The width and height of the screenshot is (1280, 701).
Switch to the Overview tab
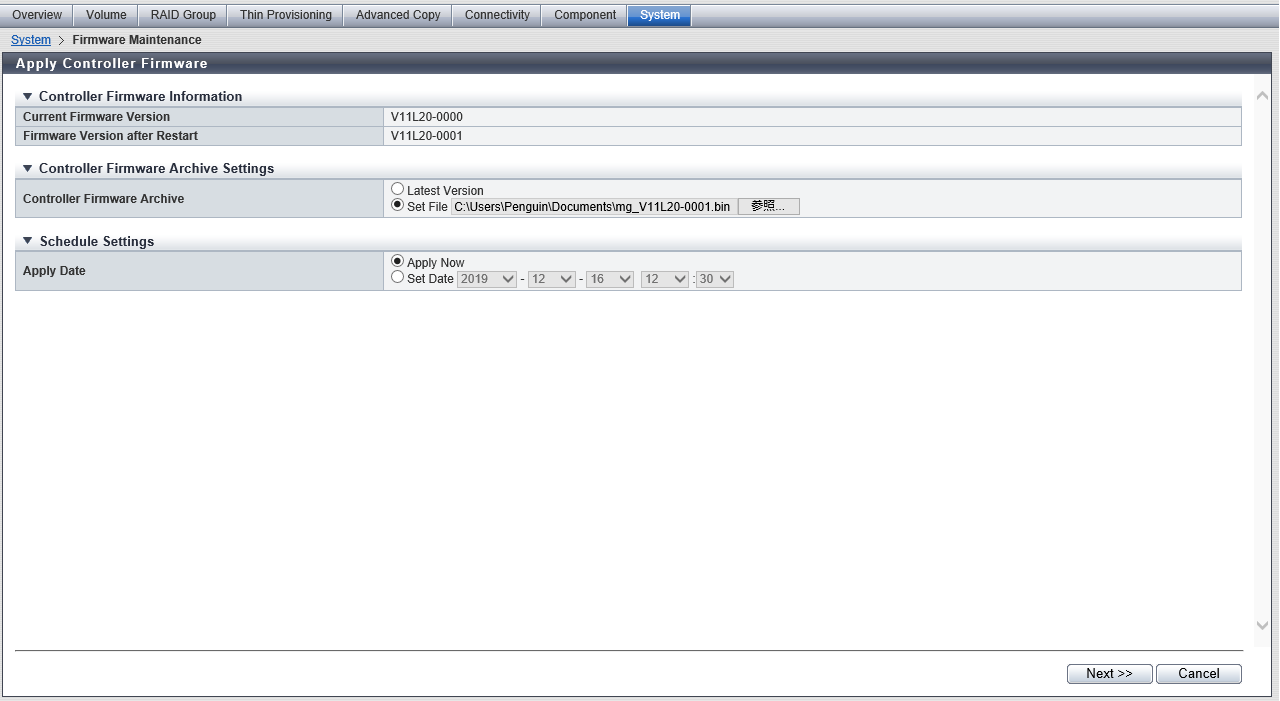pos(37,15)
